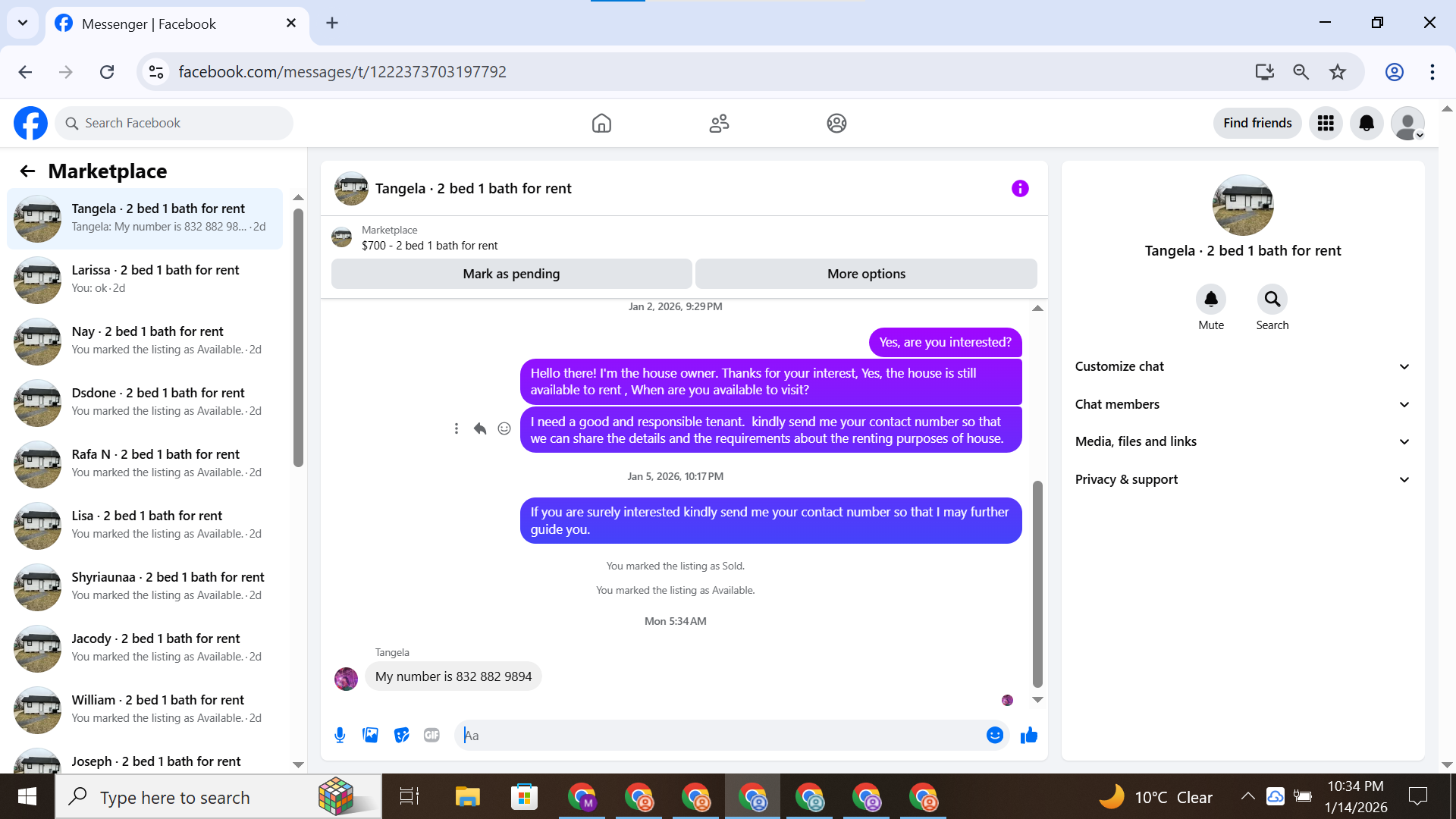The width and height of the screenshot is (1456, 819).
Task: Open the sticker picker icon
Action: point(401,735)
